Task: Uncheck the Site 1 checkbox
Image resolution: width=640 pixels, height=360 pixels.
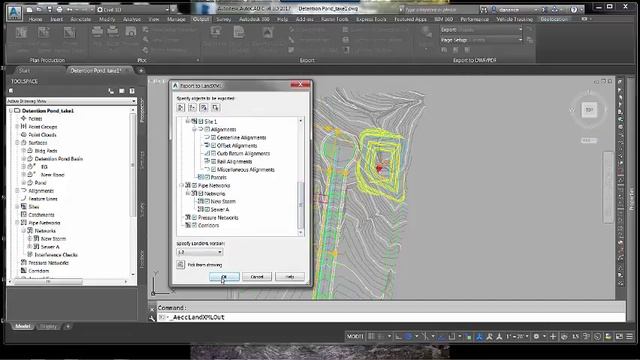Action: coord(201,121)
